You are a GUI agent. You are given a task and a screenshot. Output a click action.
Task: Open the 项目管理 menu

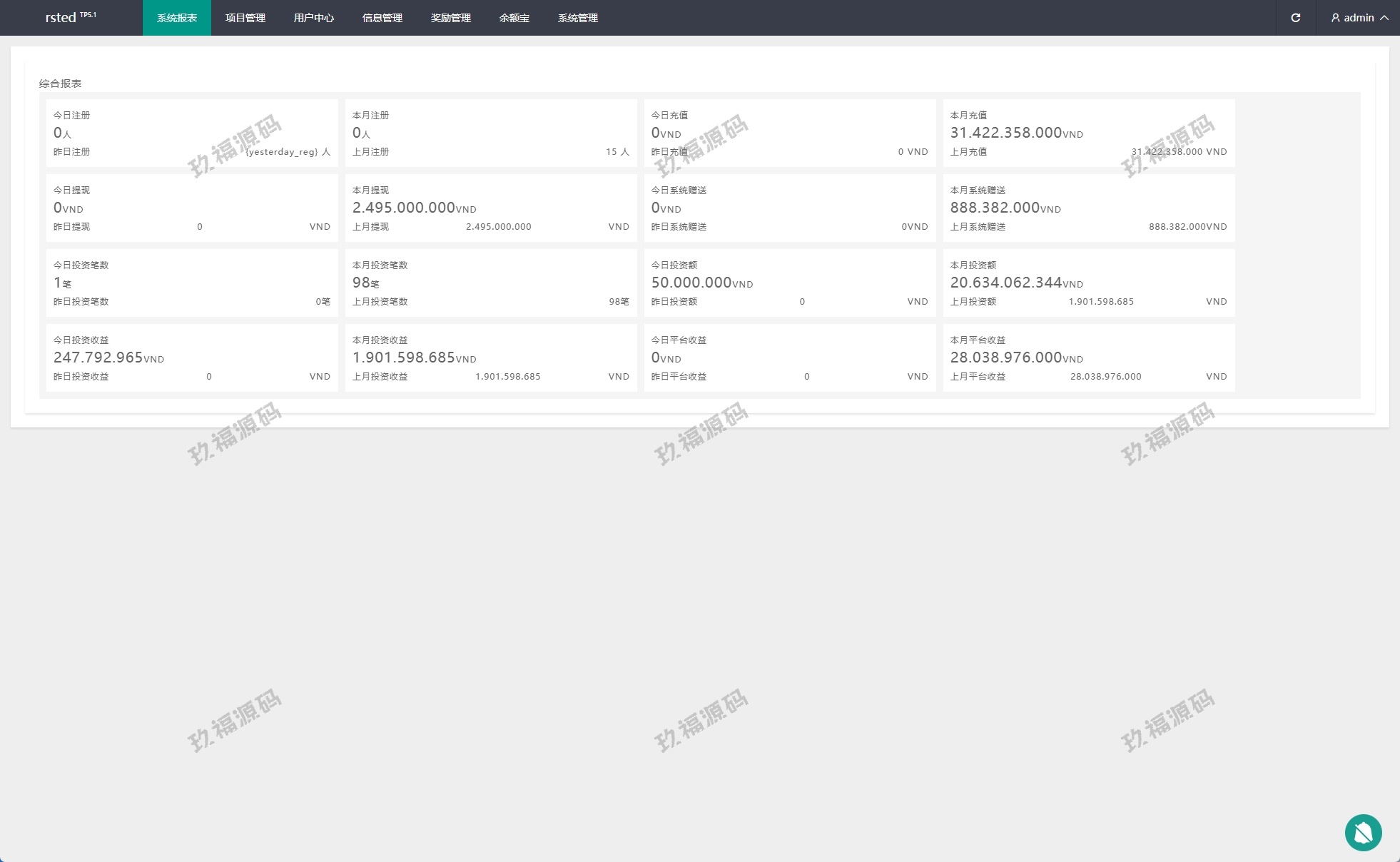click(245, 18)
